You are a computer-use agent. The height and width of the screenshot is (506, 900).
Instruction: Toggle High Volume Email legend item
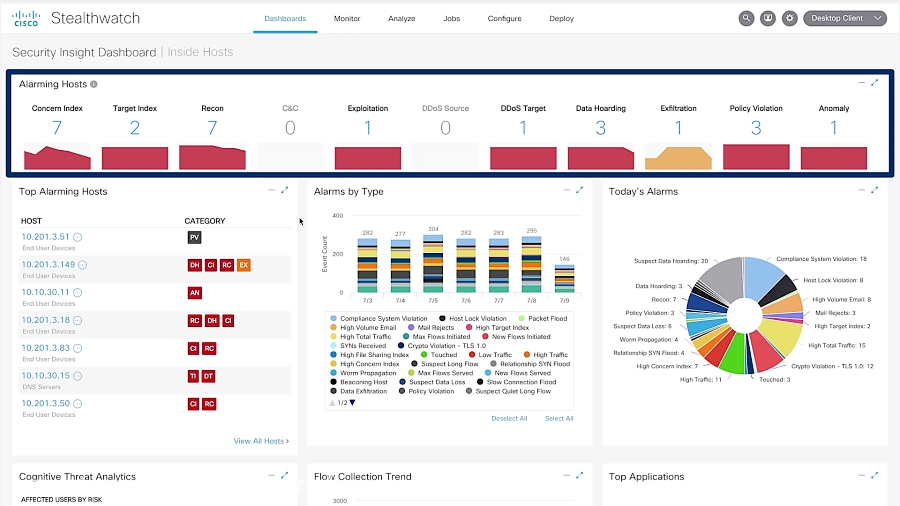pos(363,328)
